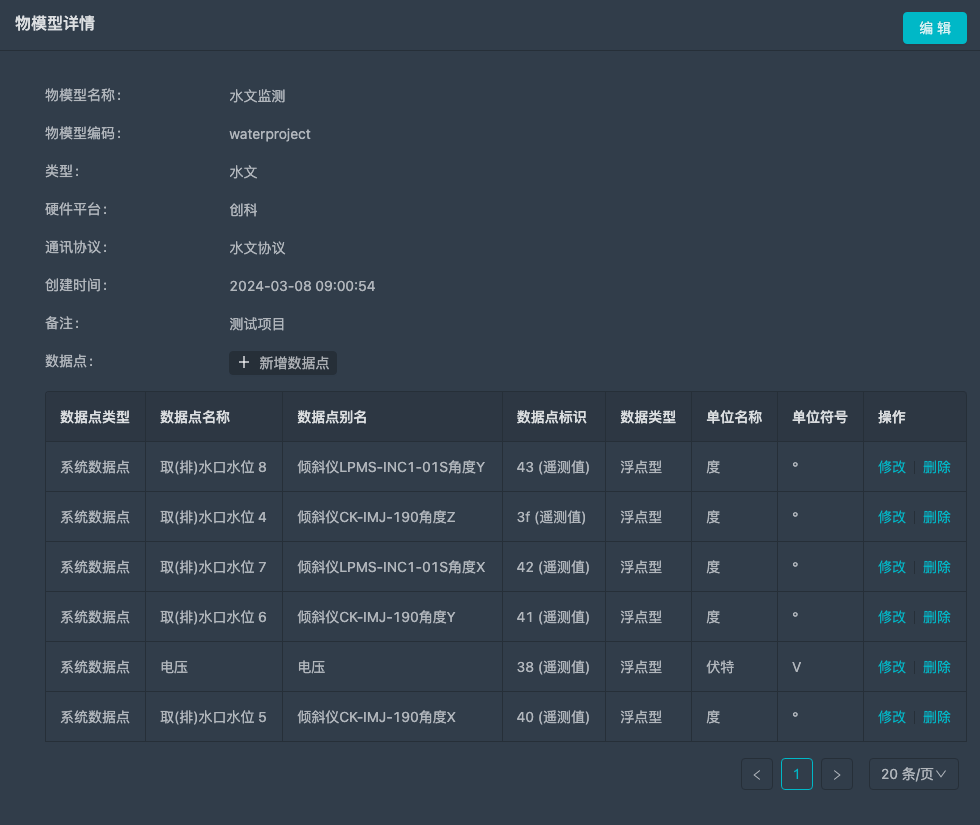Image resolution: width=980 pixels, height=825 pixels.
Task: Click 修改 for 取(排)水口水位 7
Action: coord(891,567)
